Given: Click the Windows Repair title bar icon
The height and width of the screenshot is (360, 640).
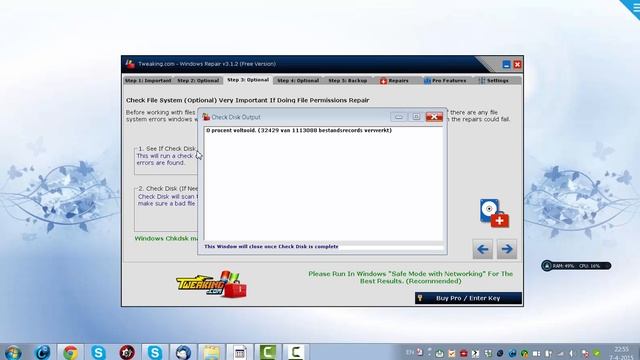Looking at the screenshot, I should 130,64.
